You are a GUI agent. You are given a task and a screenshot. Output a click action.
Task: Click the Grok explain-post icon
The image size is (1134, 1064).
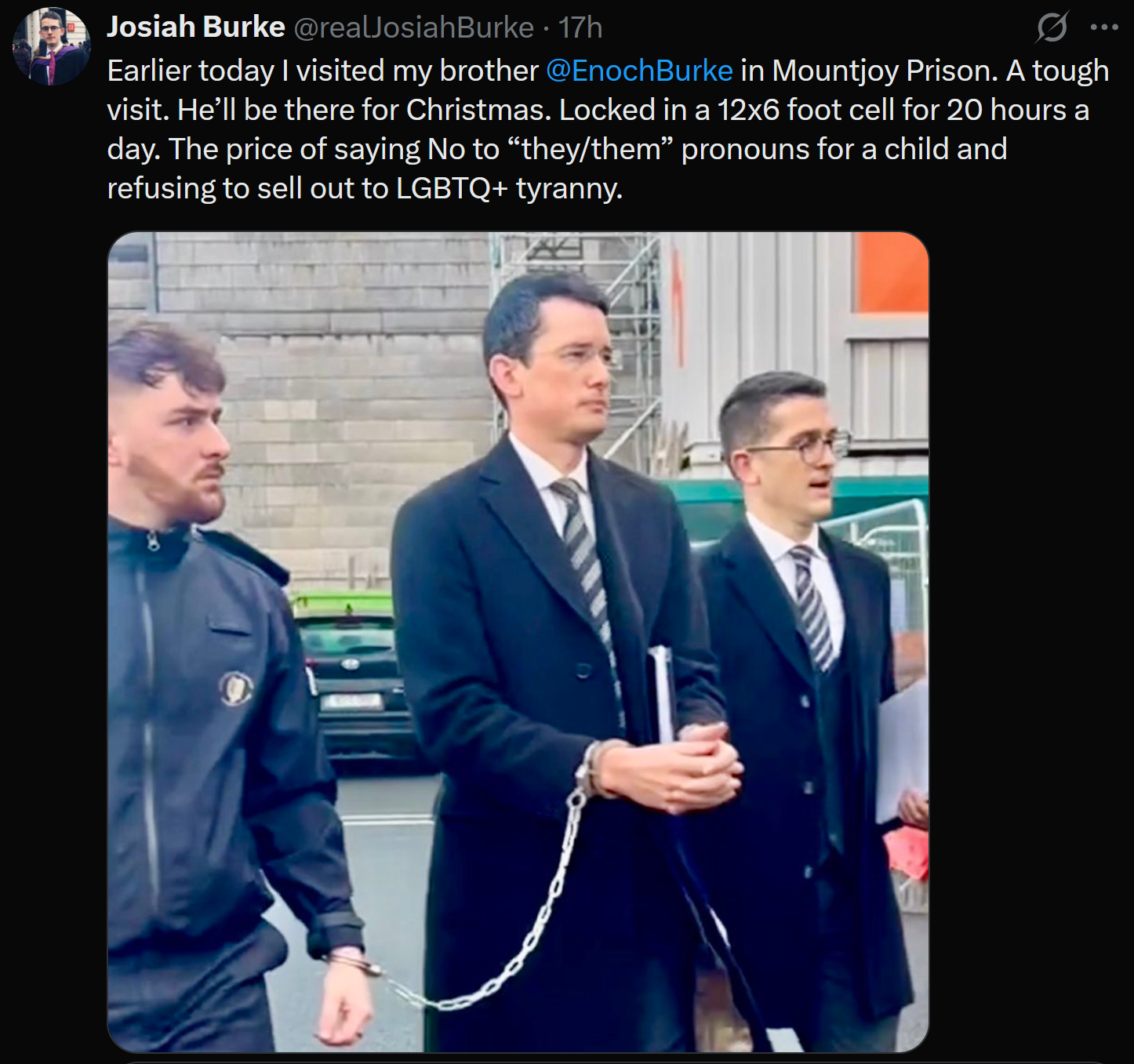(x=1051, y=28)
